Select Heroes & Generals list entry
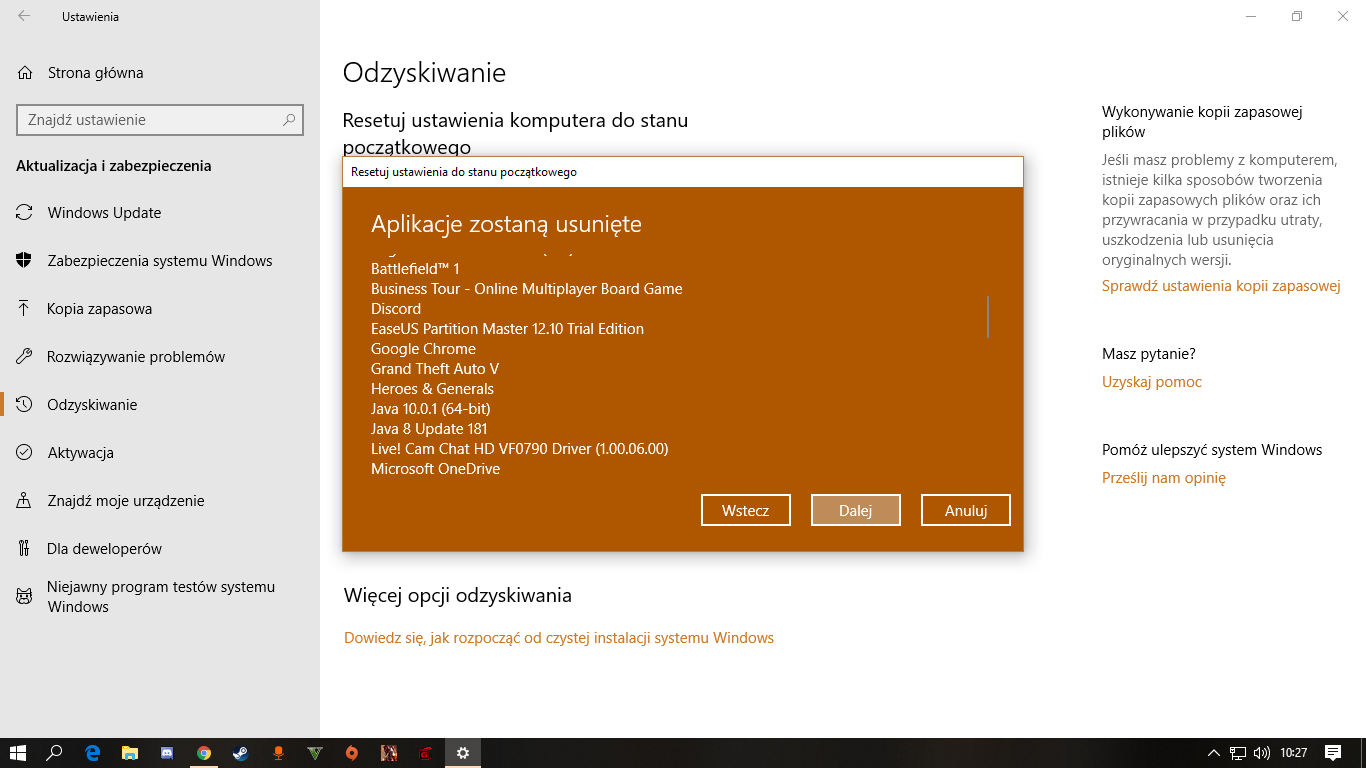The width and height of the screenshot is (1366, 768). (x=432, y=389)
